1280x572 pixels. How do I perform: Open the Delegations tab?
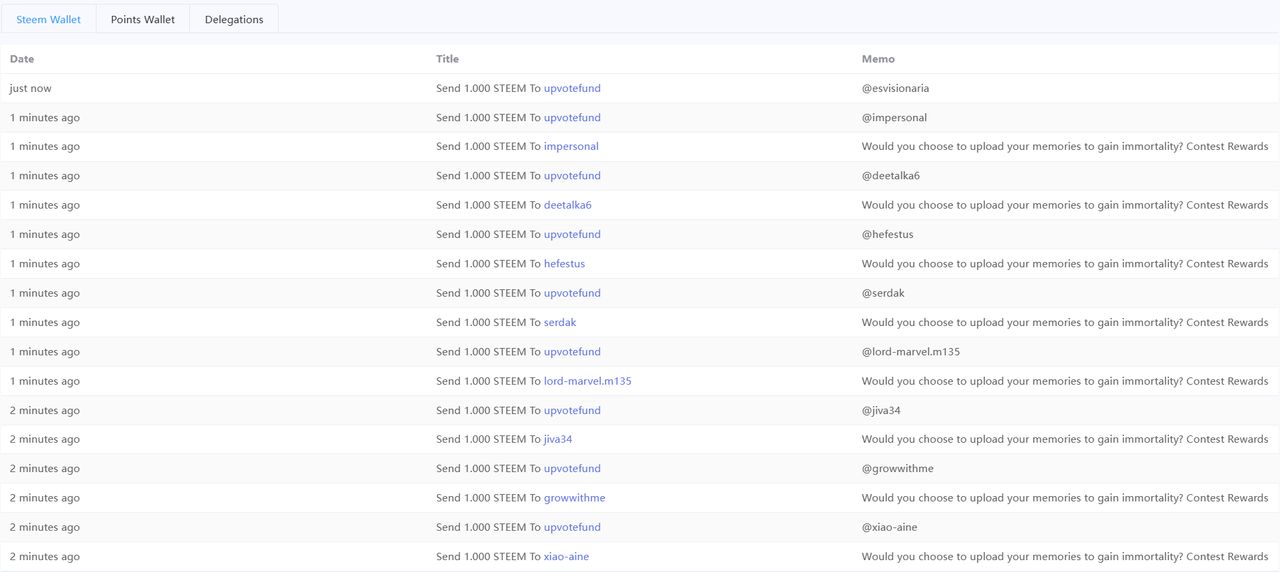point(234,19)
